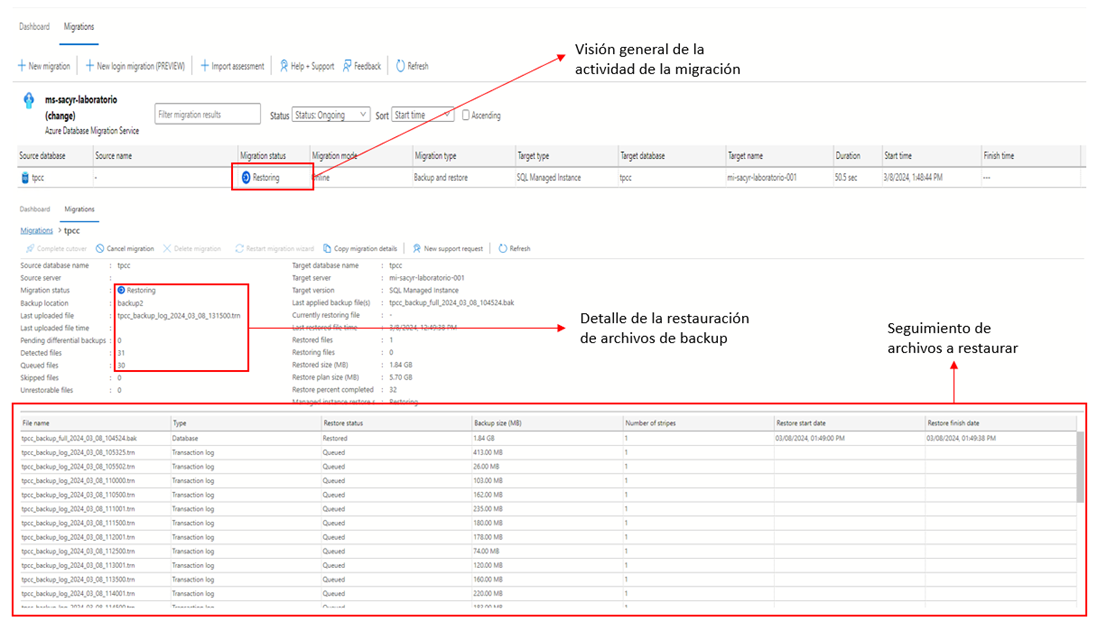1098x631 pixels.
Task: Open Dashboard tab above the tpcc breadcrumb
Action: (x=34, y=209)
